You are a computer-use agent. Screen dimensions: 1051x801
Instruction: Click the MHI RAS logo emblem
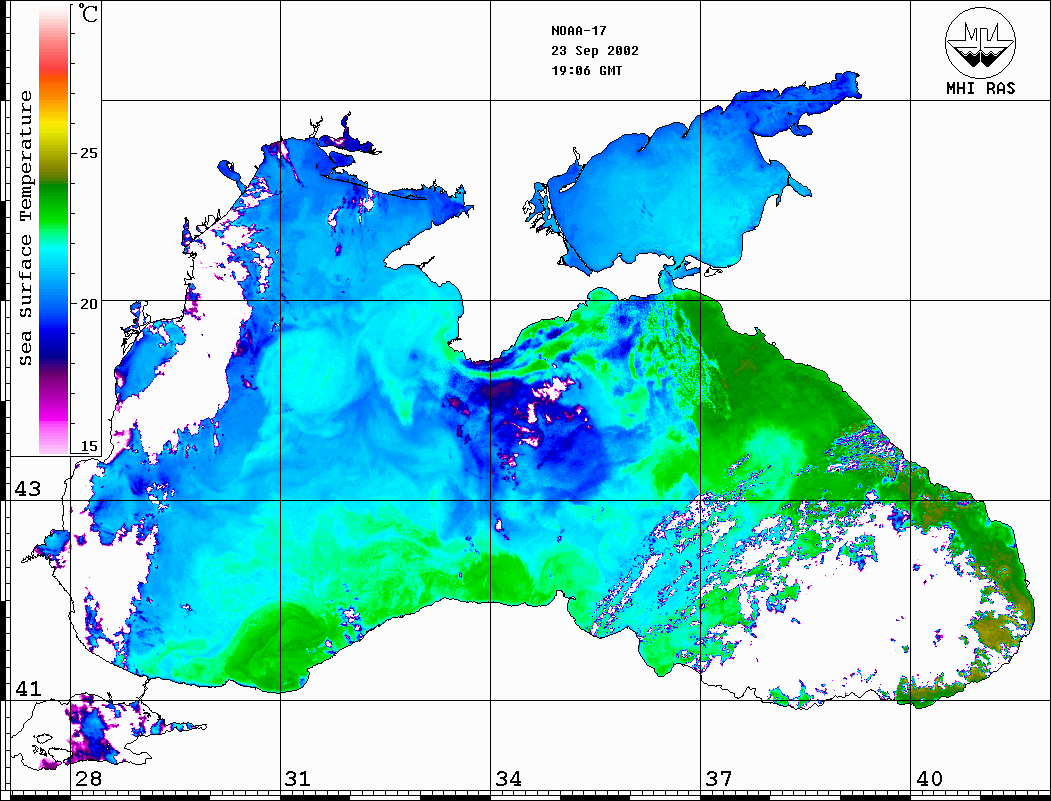[980, 43]
